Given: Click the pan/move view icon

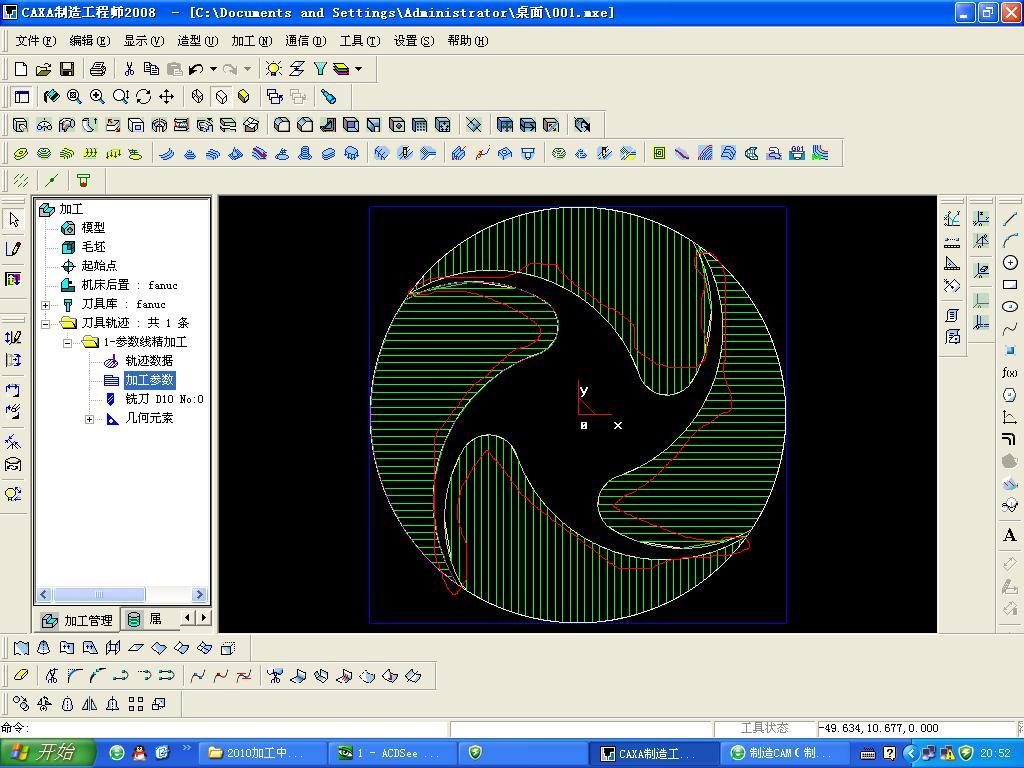Looking at the screenshot, I should (166, 97).
